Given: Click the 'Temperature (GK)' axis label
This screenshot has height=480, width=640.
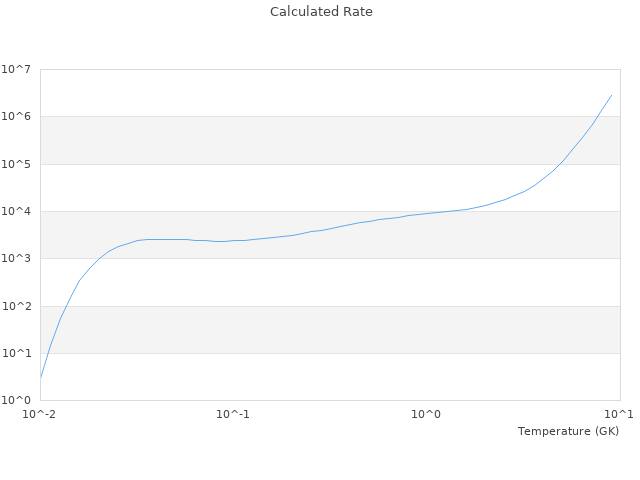Looking at the screenshot, I should click(568, 431).
